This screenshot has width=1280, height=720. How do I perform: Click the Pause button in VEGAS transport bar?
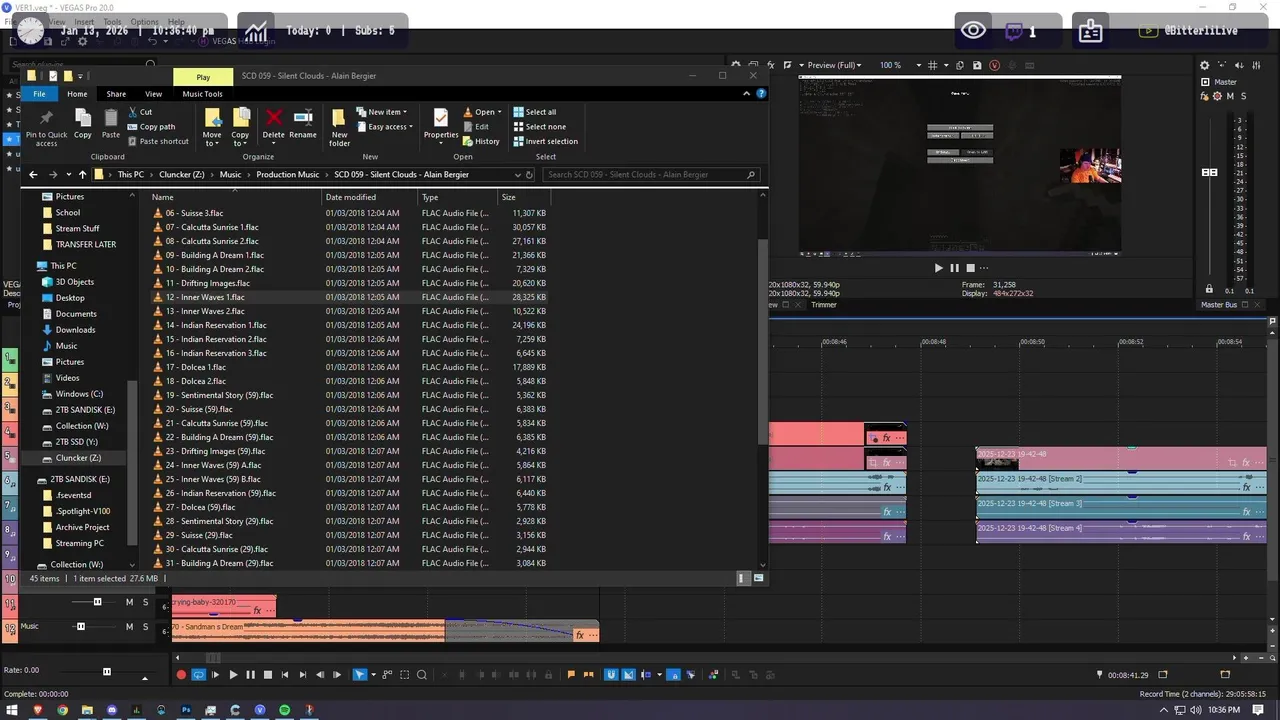pyautogui.click(x=250, y=675)
